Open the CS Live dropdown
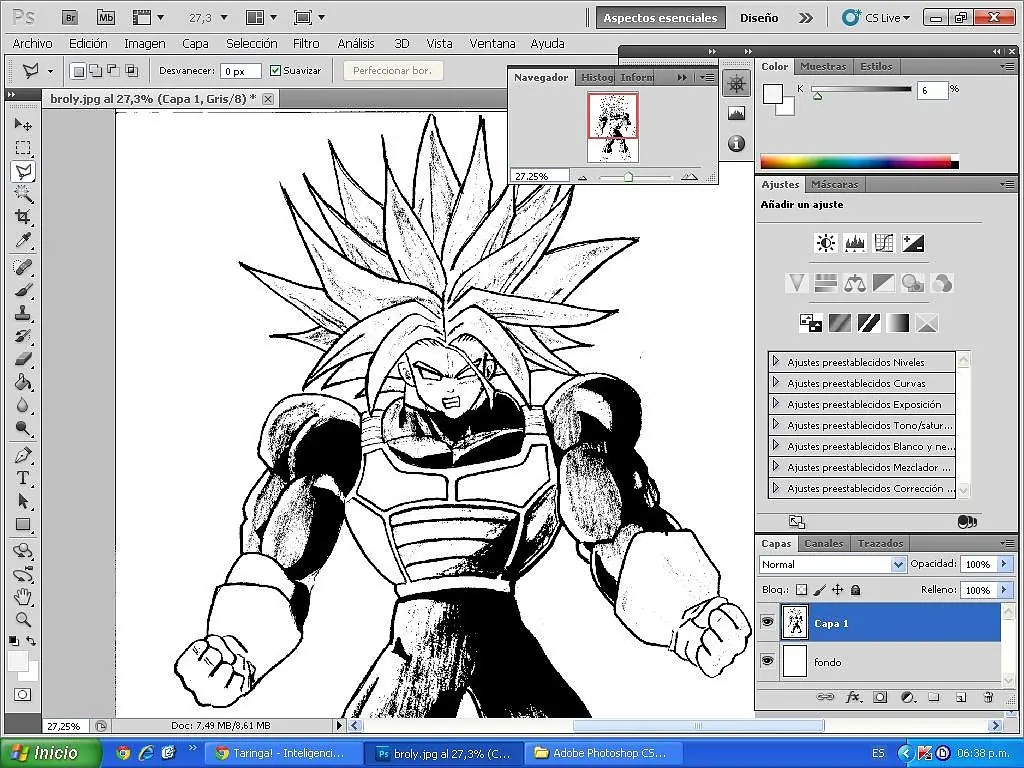 pos(877,18)
